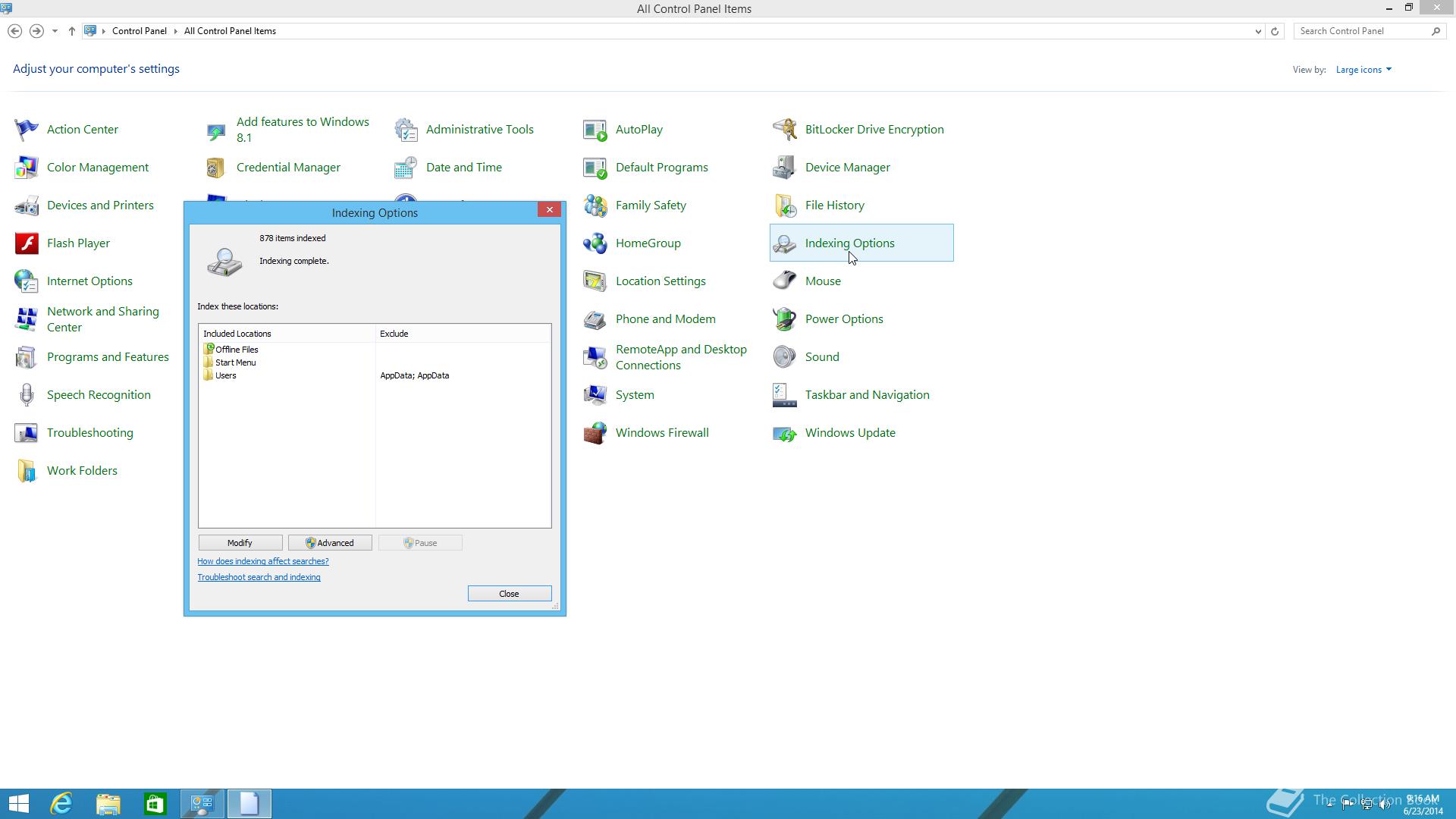
Task: Open the System icon
Action: pyautogui.click(x=595, y=395)
